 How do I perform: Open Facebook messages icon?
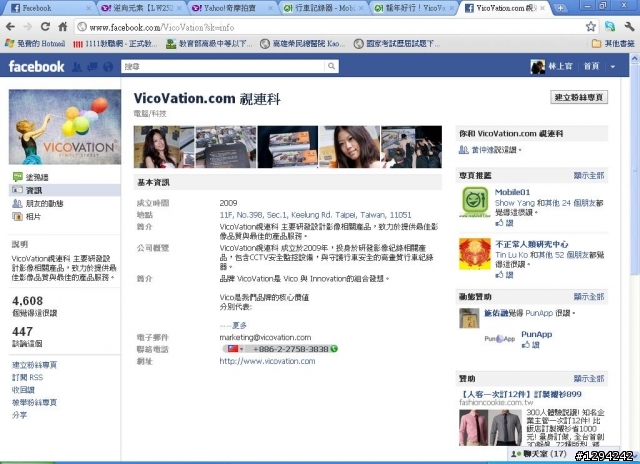pyautogui.click(x=92, y=67)
